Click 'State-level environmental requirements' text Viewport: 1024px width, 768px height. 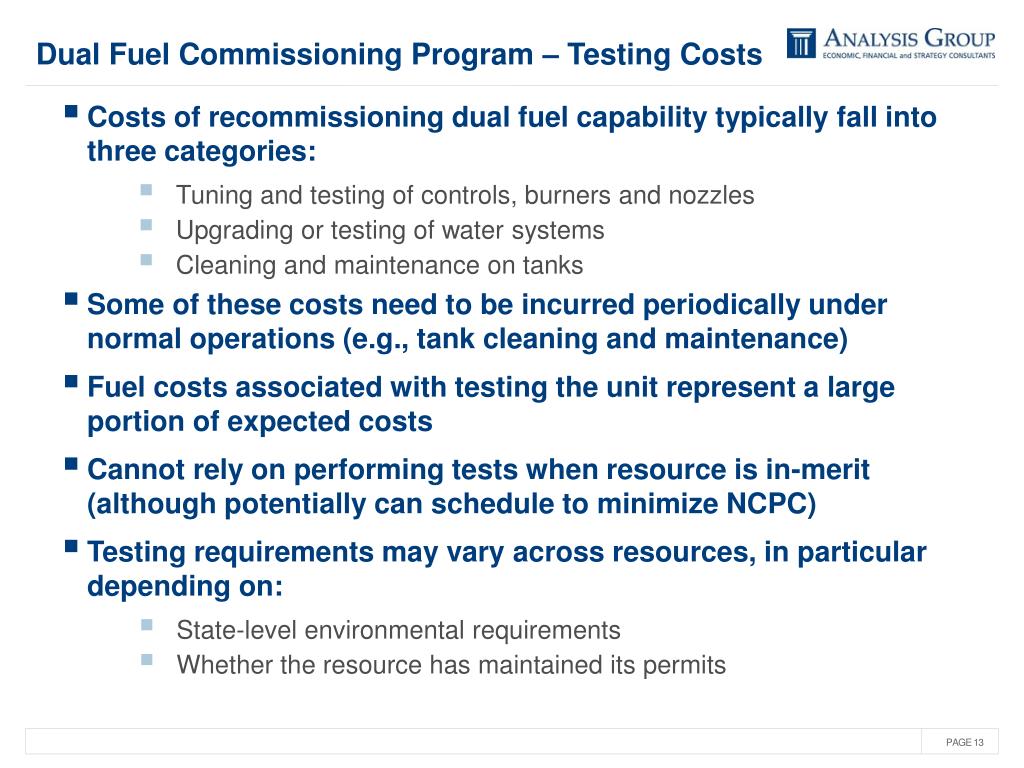pyautogui.click(x=398, y=630)
